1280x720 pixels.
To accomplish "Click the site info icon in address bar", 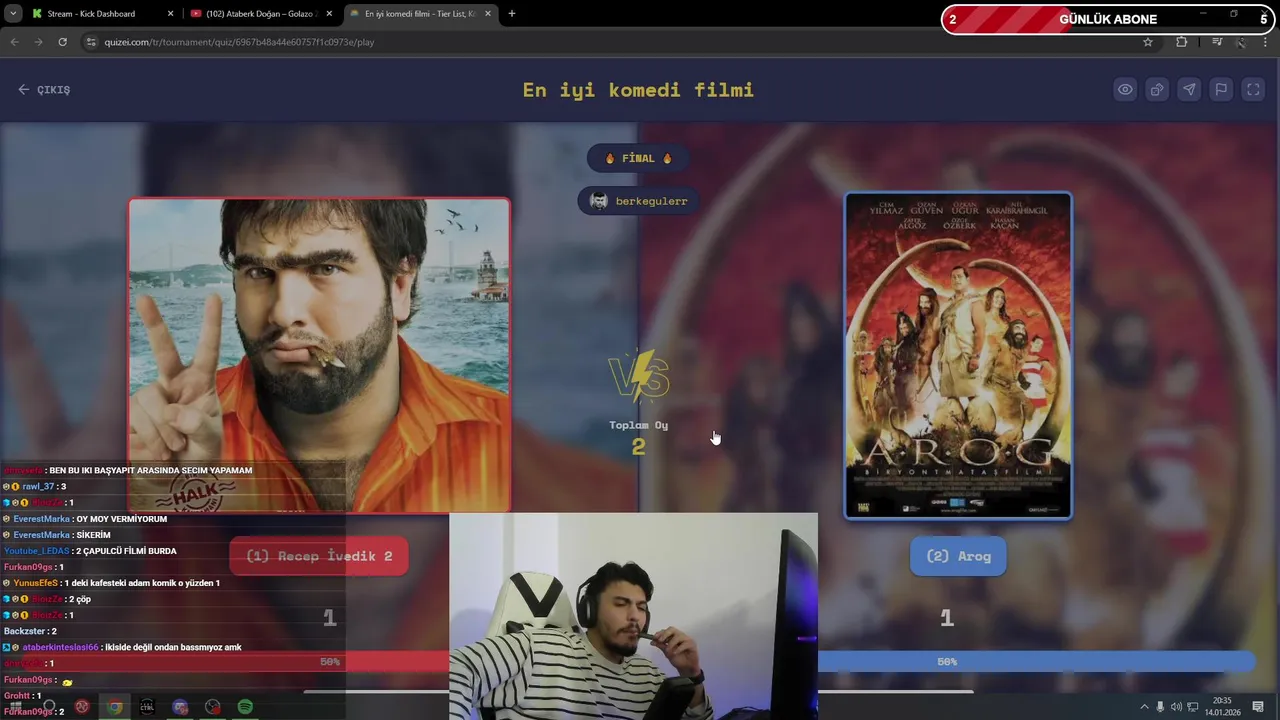I will [x=91, y=42].
